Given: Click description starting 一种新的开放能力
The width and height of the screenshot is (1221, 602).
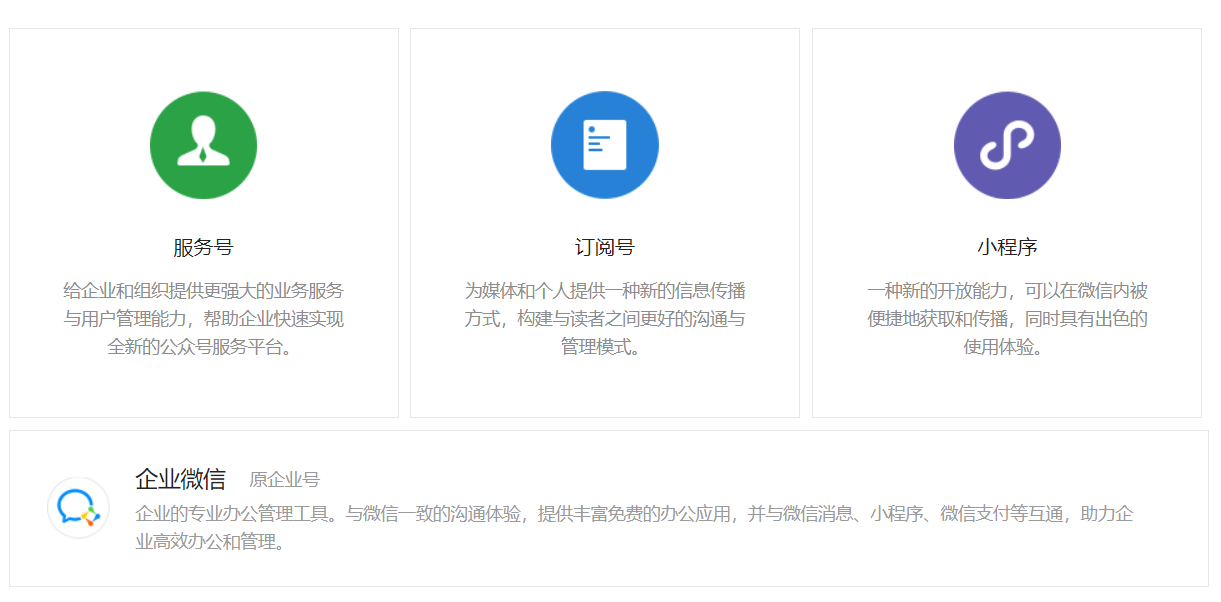Looking at the screenshot, I should point(1007,319).
